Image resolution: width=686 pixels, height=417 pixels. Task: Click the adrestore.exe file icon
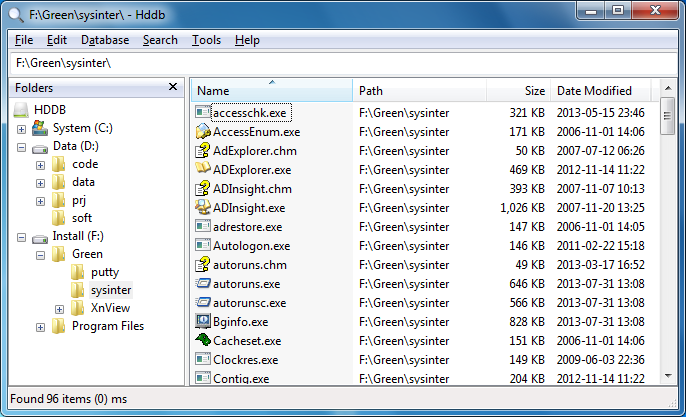pyautogui.click(x=203, y=226)
